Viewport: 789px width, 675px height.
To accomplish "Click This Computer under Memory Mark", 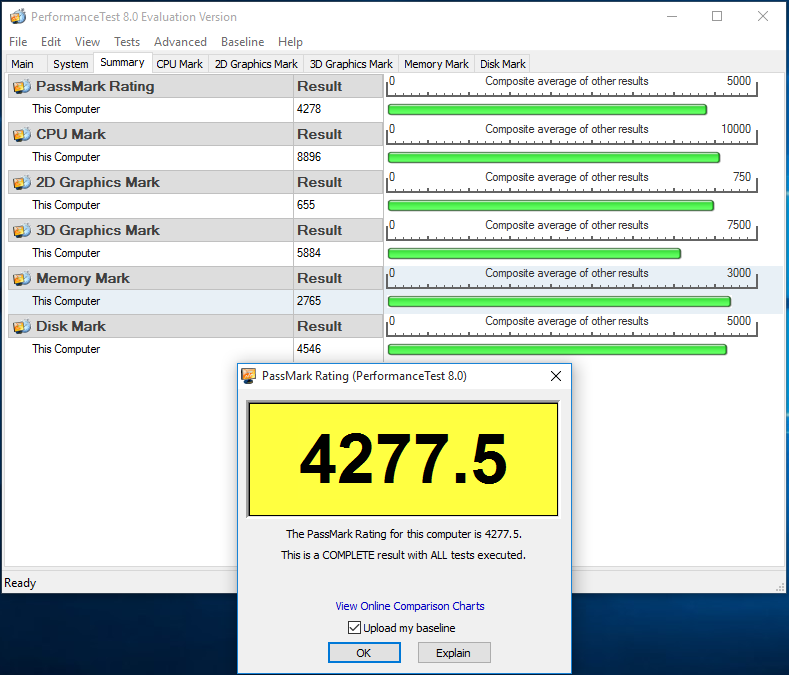I will [66, 301].
